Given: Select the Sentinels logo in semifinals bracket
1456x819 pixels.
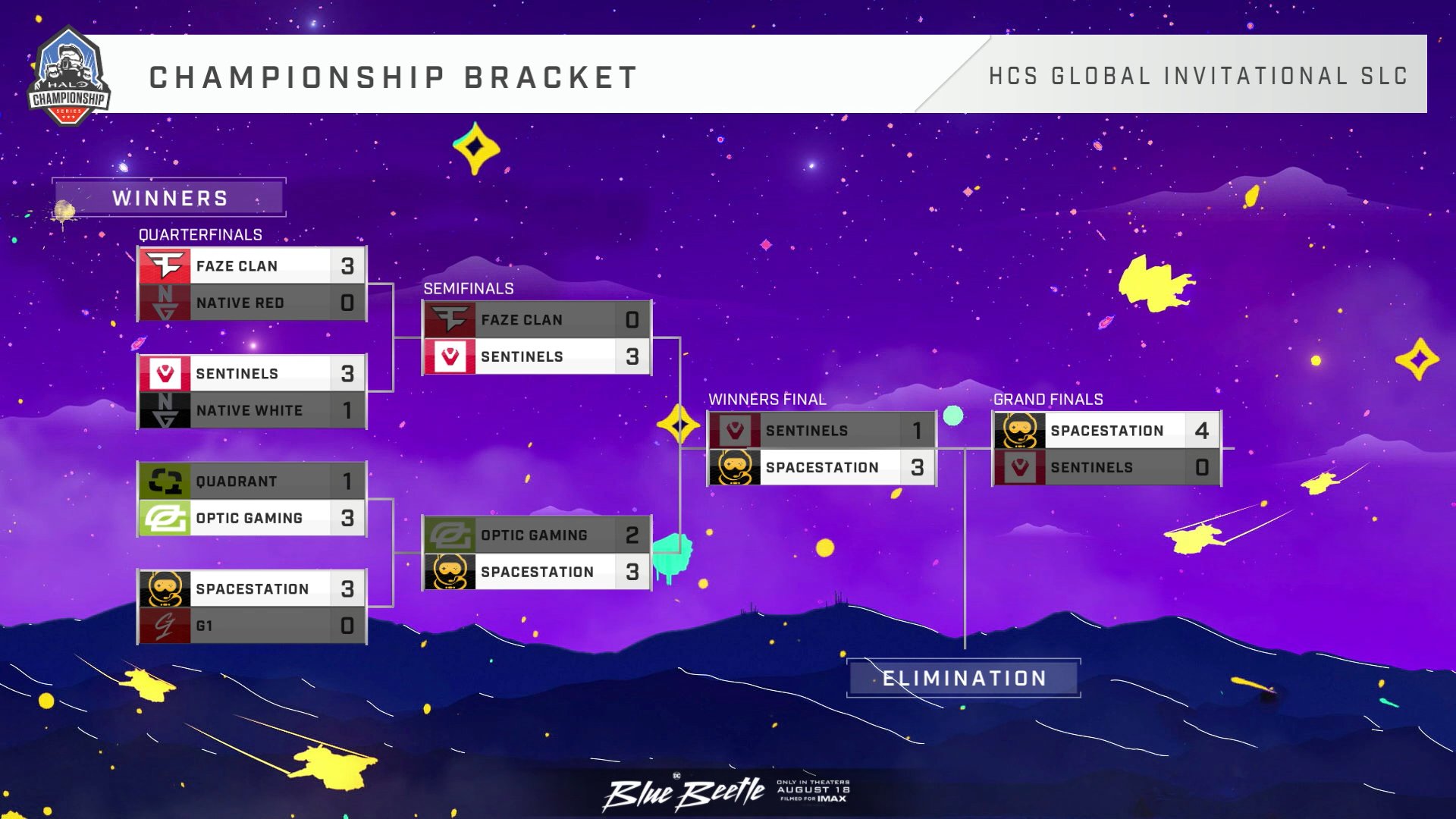Looking at the screenshot, I should tap(450, 356).
